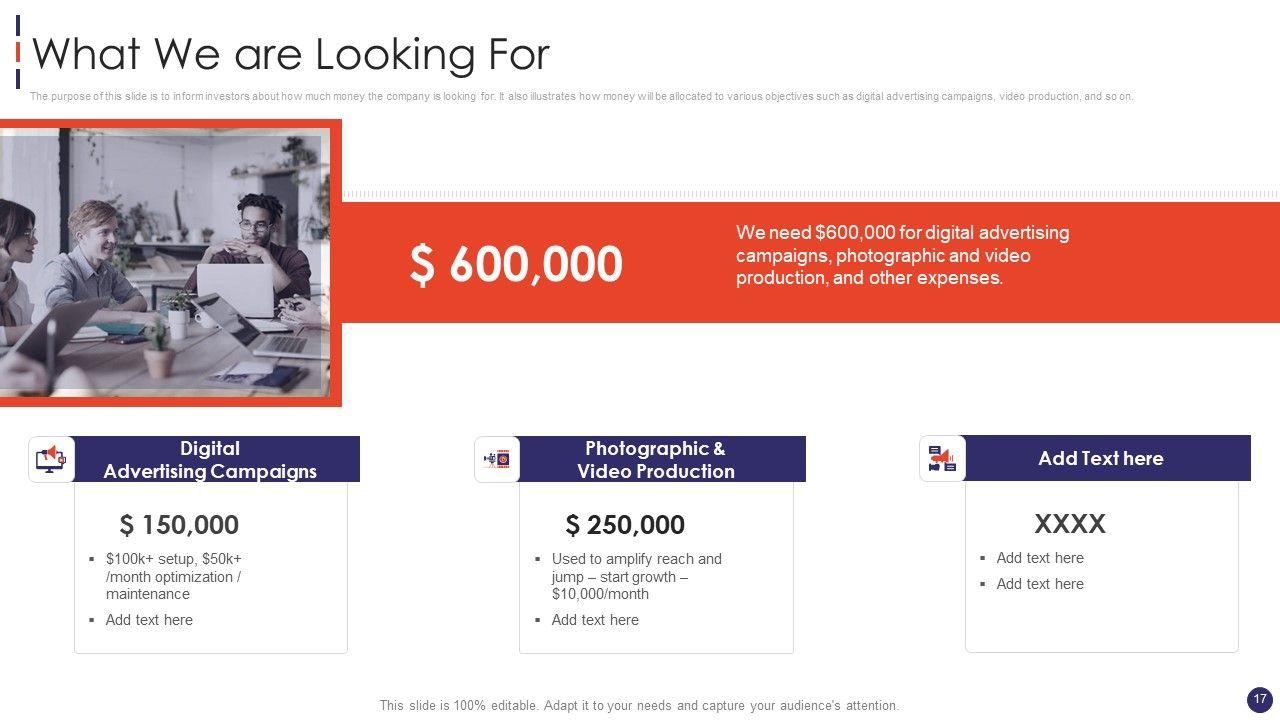Viewport: 1280px width, 720px height.
Task: Click the Photographic & Video Production header
Action: [656, 460]
